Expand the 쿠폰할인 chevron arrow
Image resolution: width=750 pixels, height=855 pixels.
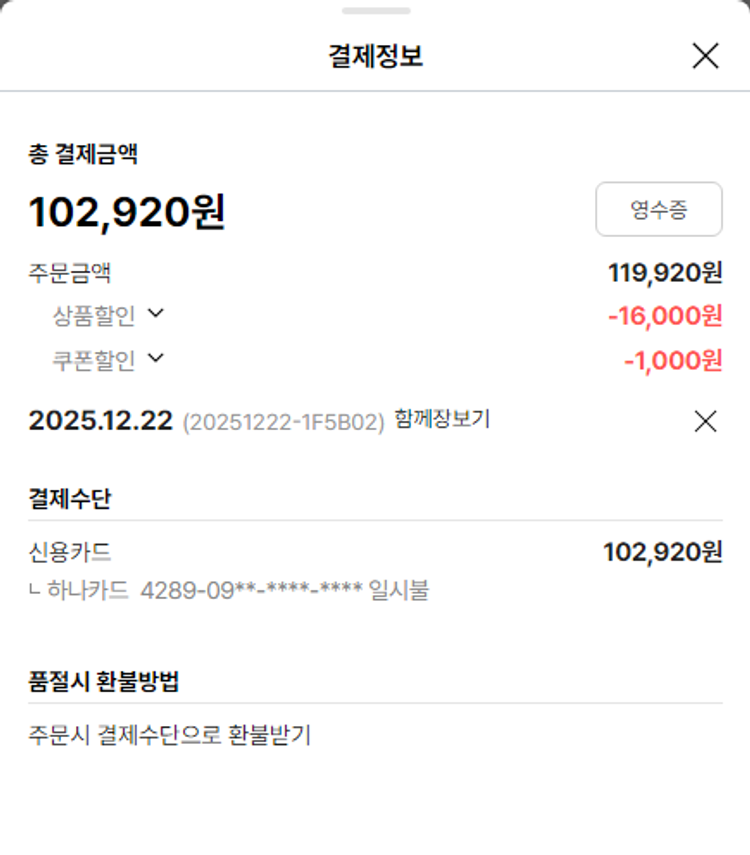155,358
